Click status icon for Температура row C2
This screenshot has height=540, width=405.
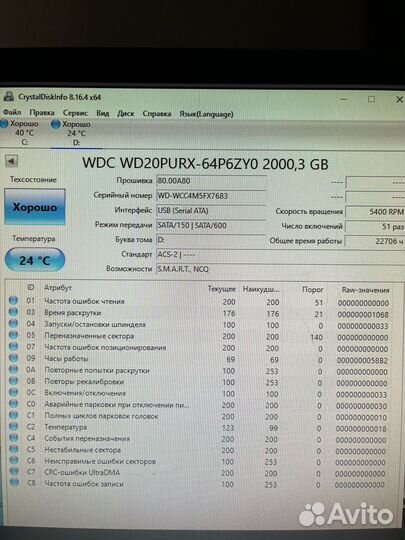(13, 426)
